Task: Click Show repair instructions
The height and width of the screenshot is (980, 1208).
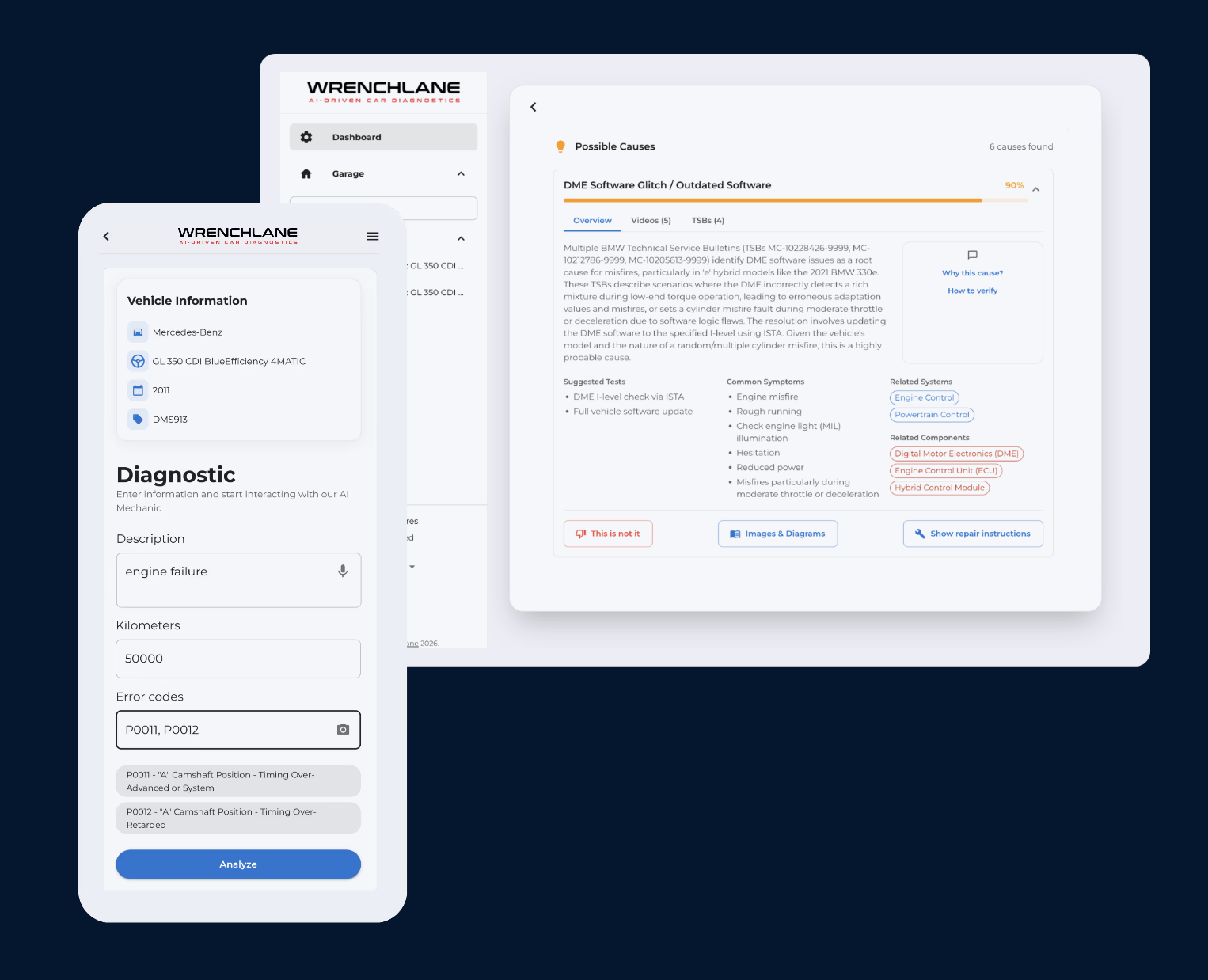Action: click(973, 534)
